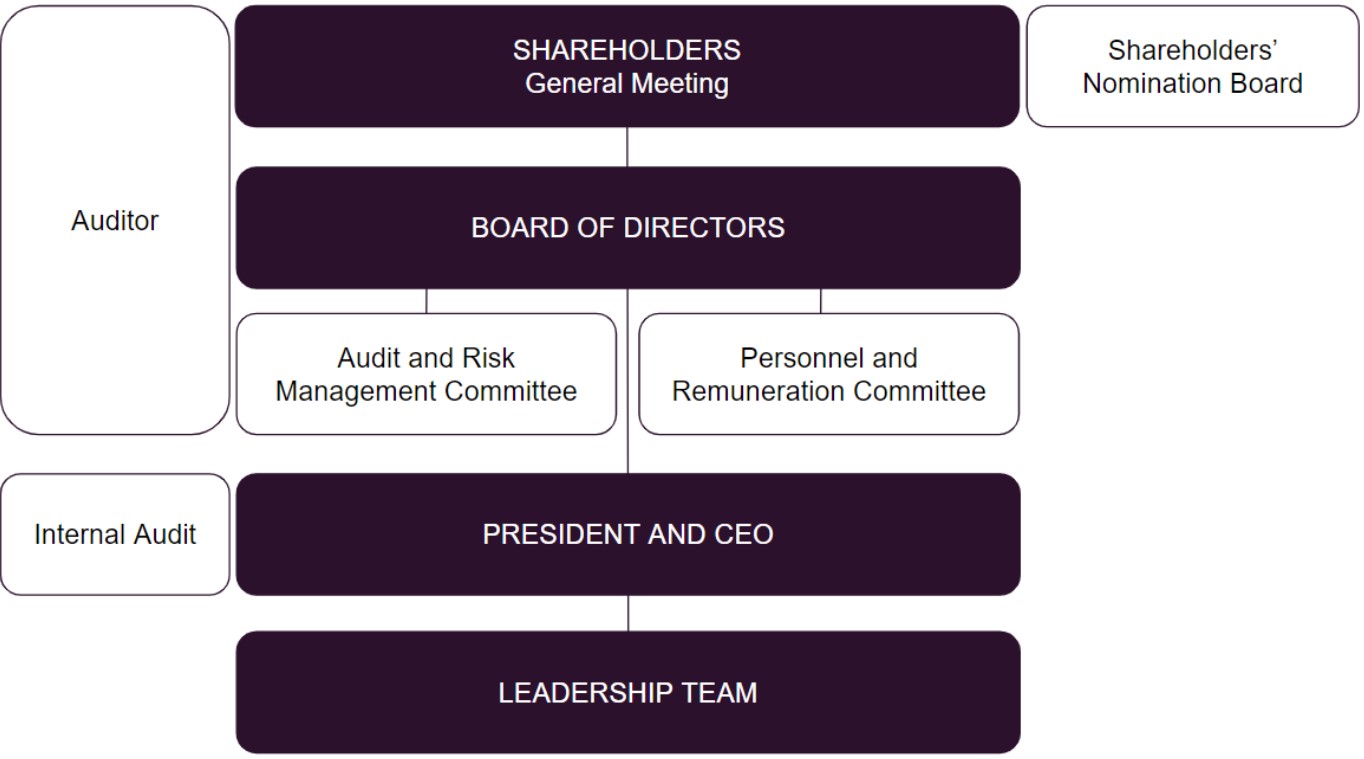
Task: Click the 'Audit and Risk' text line
Action: click(426, 358)
